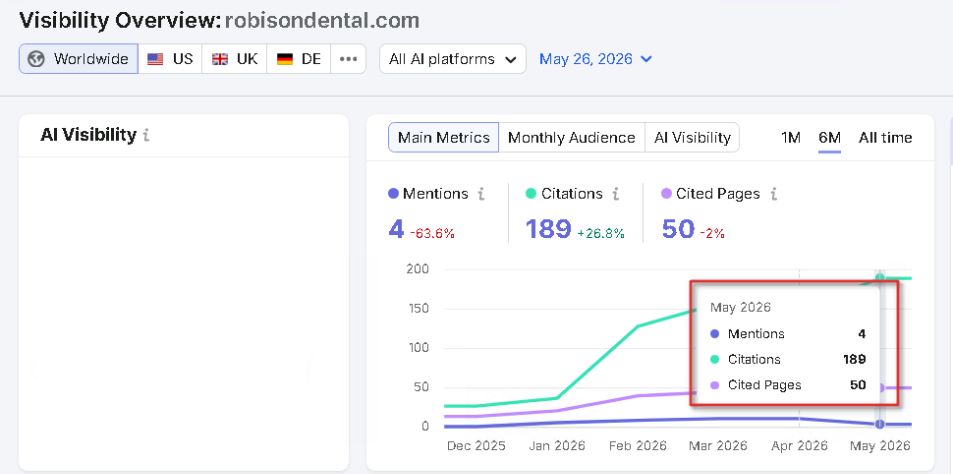Click the +26.8% citations change
Viewport: 953px width, 474px height.
pos(600,233)
